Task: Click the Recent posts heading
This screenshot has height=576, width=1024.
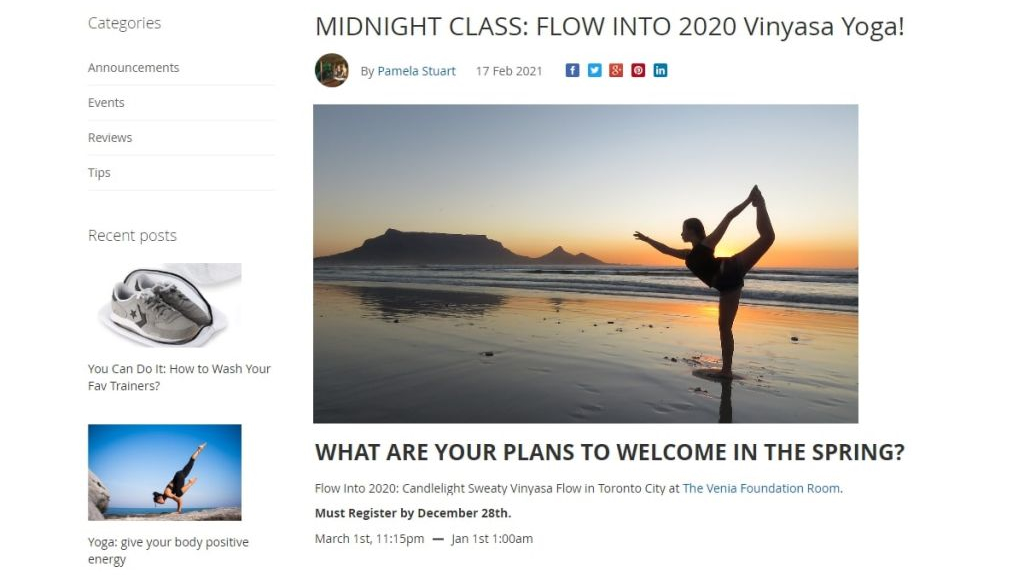Action: tap(132, 235)
